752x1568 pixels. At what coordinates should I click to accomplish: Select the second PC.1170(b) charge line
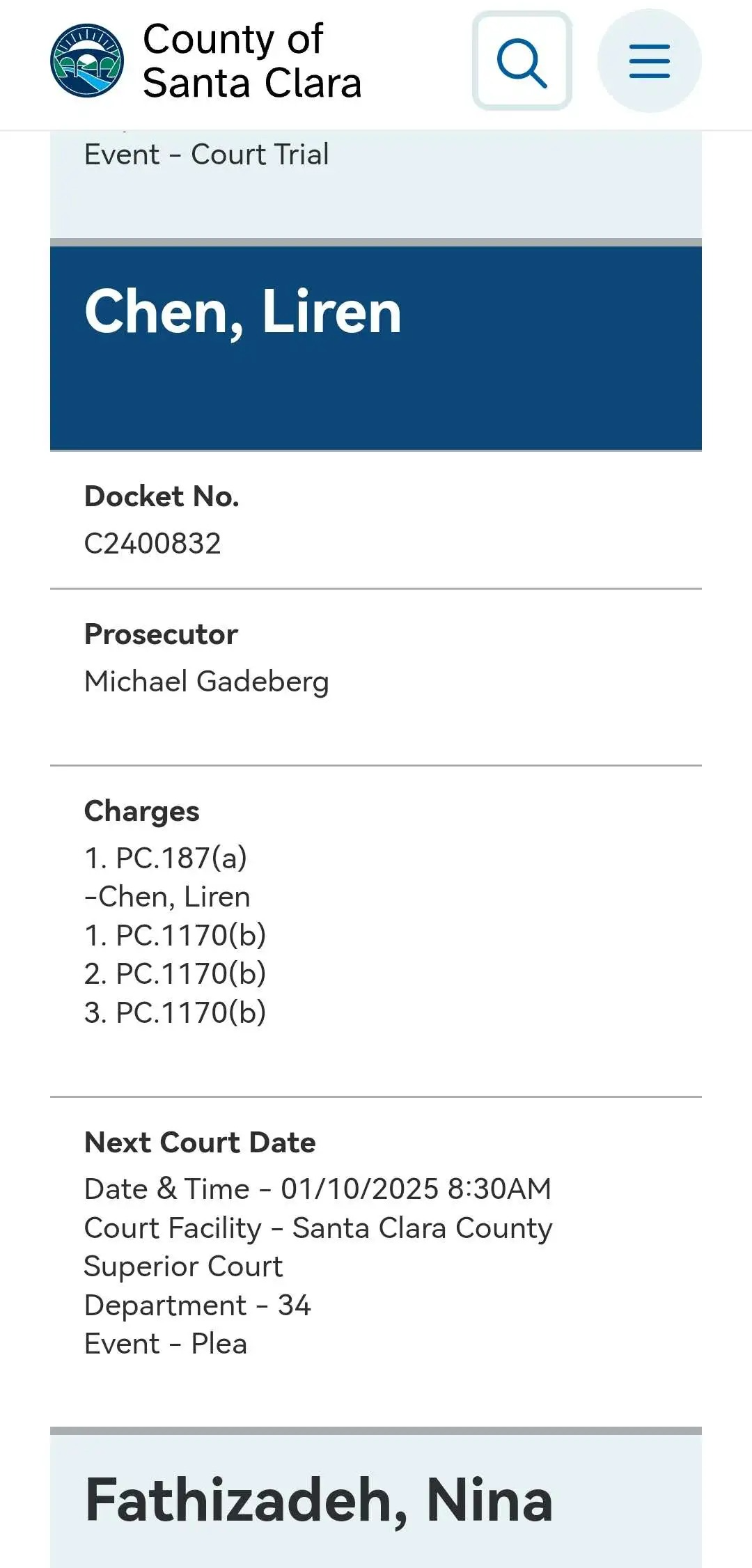(175, 973)
